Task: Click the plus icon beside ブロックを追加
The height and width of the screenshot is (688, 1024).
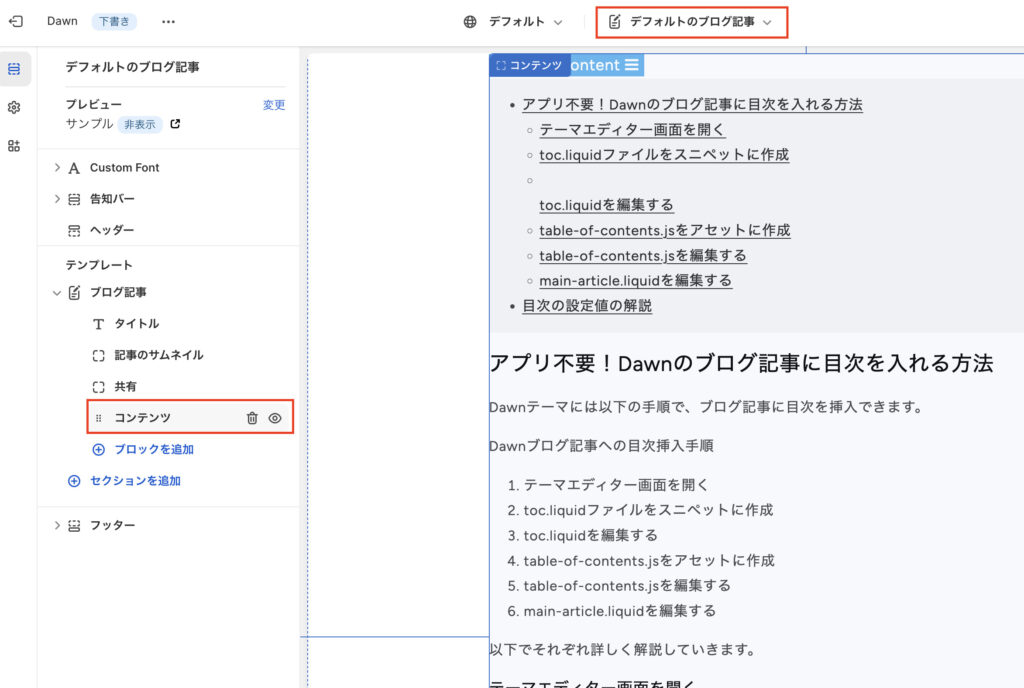Action: tap(99, 449)
